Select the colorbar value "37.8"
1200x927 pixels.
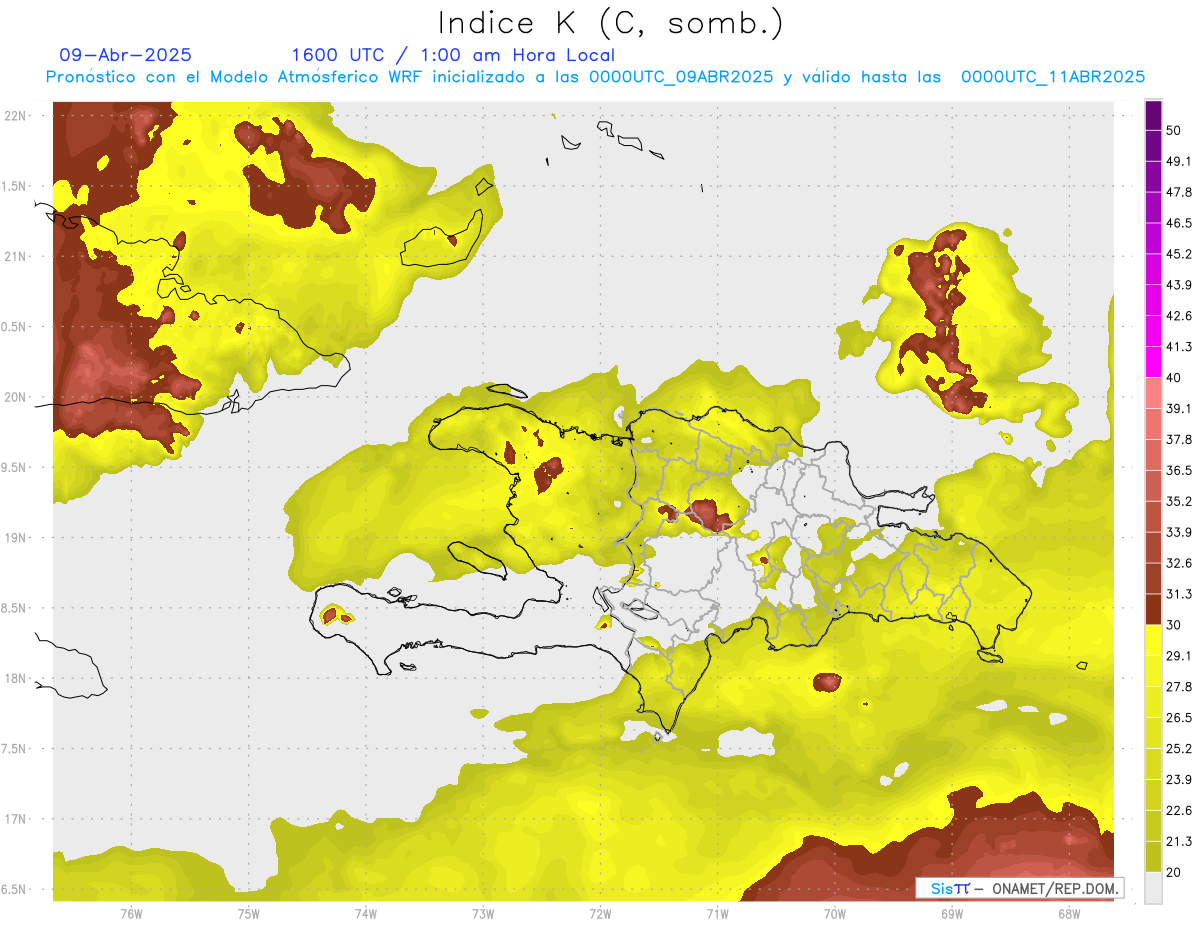click(1179, 439)
